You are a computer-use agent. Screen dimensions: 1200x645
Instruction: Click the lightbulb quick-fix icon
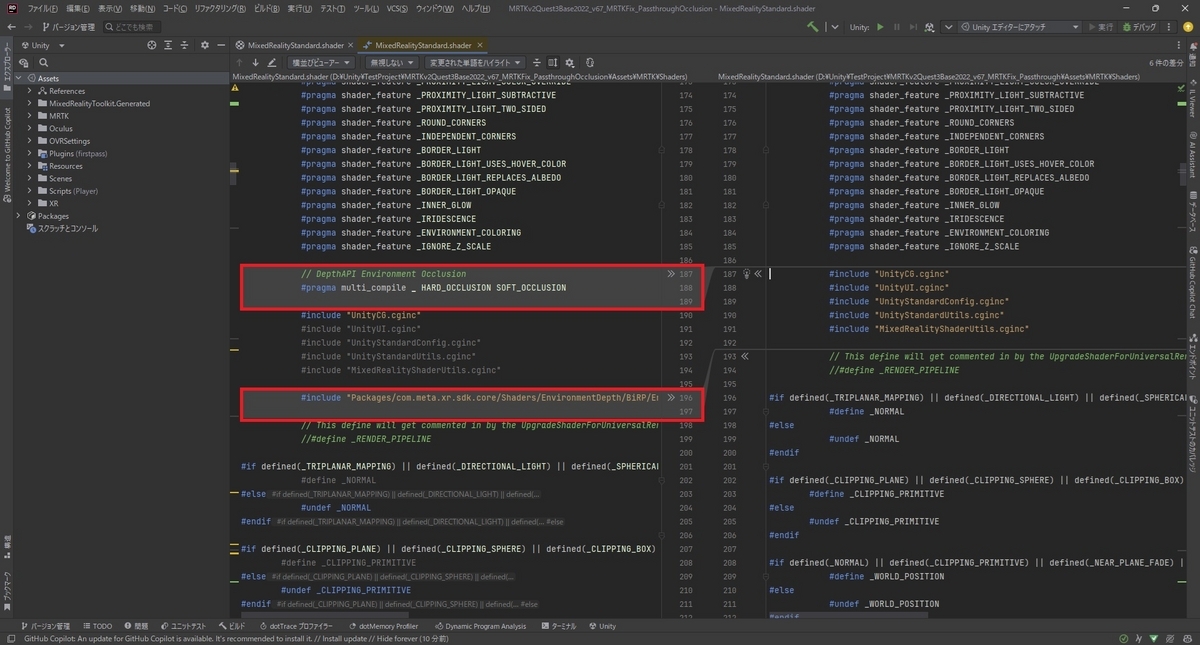pos(746,273)
